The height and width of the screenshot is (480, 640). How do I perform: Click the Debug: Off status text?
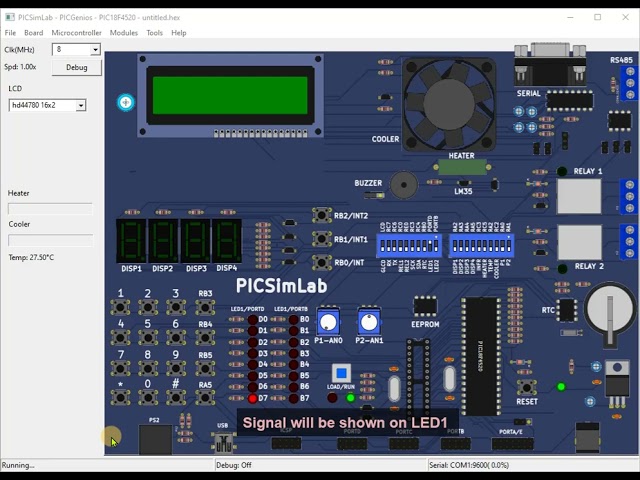pyautogui.click(x=233, y=465)
